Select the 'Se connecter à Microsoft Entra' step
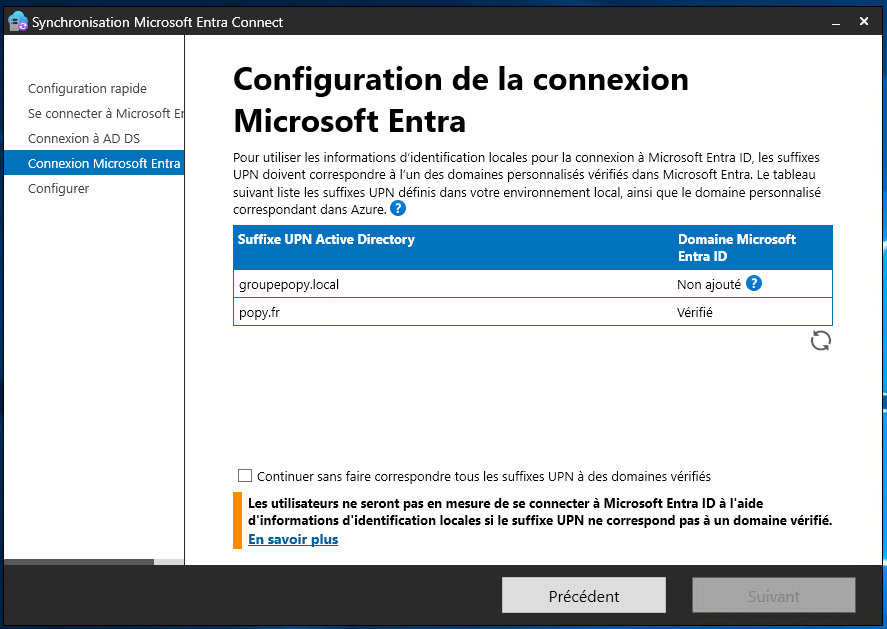Image resolution: width=887 pixels, height=629 pixels. point(106,113)
